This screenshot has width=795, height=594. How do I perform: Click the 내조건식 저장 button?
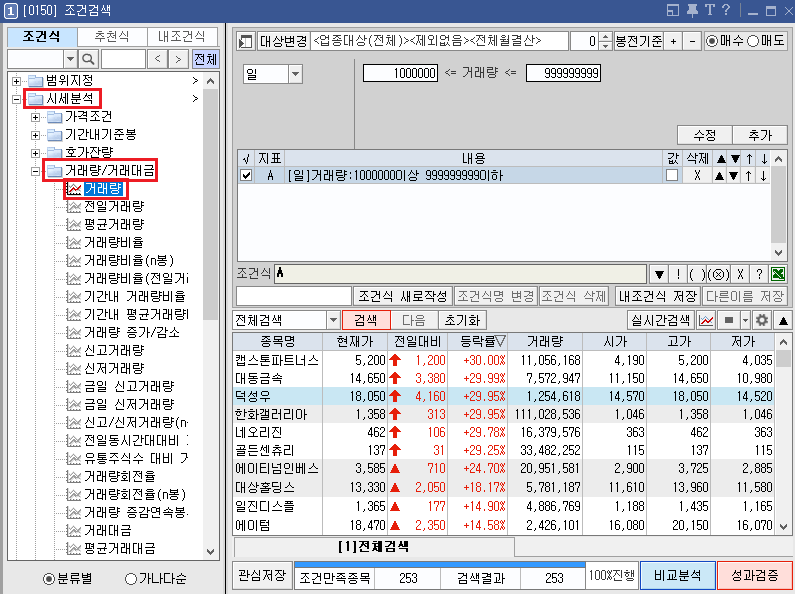pyautogui.click(x=658, y=296)
